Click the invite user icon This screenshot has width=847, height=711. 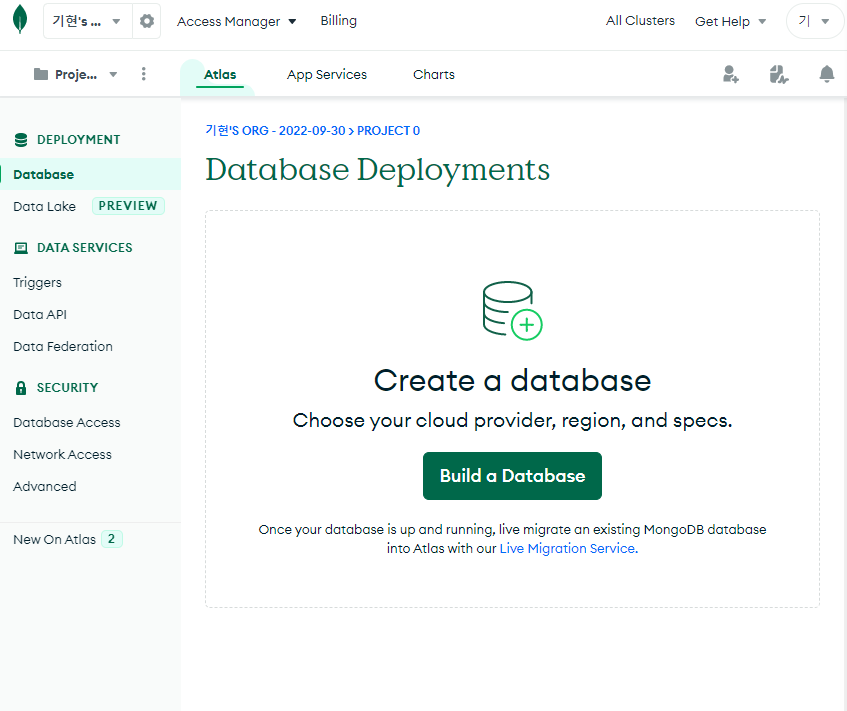[x=730, y=74]
